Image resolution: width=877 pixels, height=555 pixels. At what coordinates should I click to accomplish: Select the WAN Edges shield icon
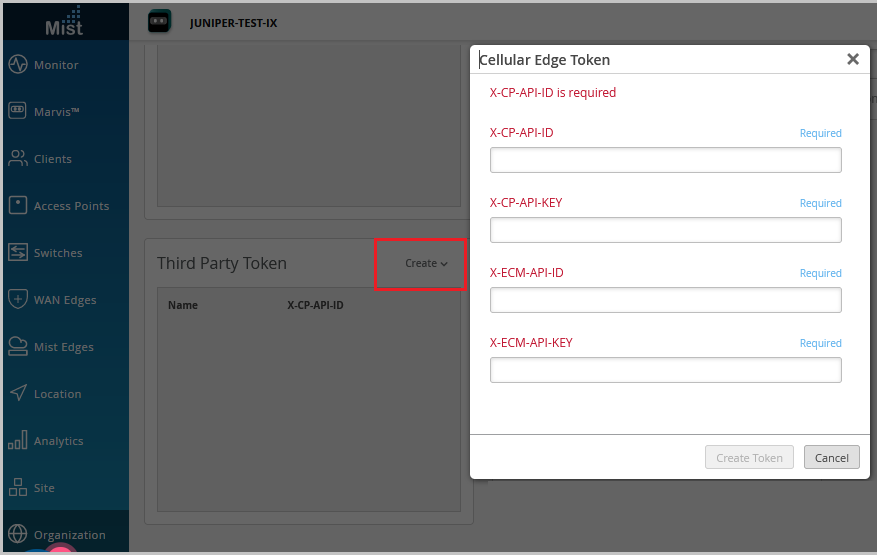click(x=17, y=300)
